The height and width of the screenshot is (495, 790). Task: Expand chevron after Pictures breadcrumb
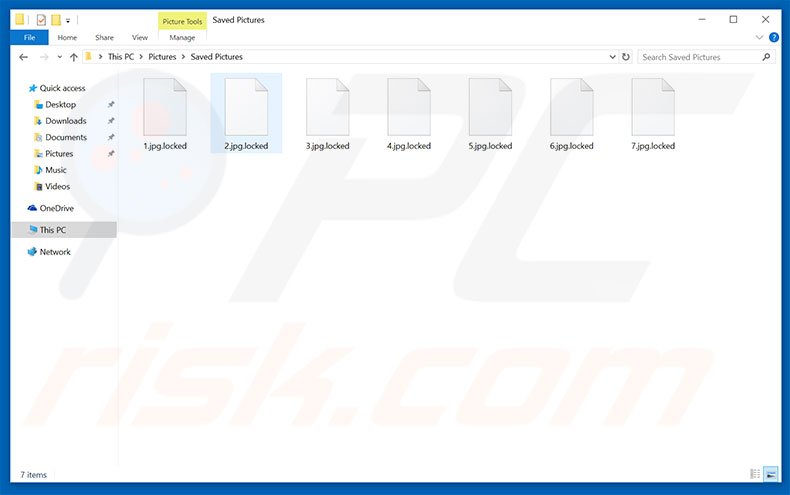183,57
